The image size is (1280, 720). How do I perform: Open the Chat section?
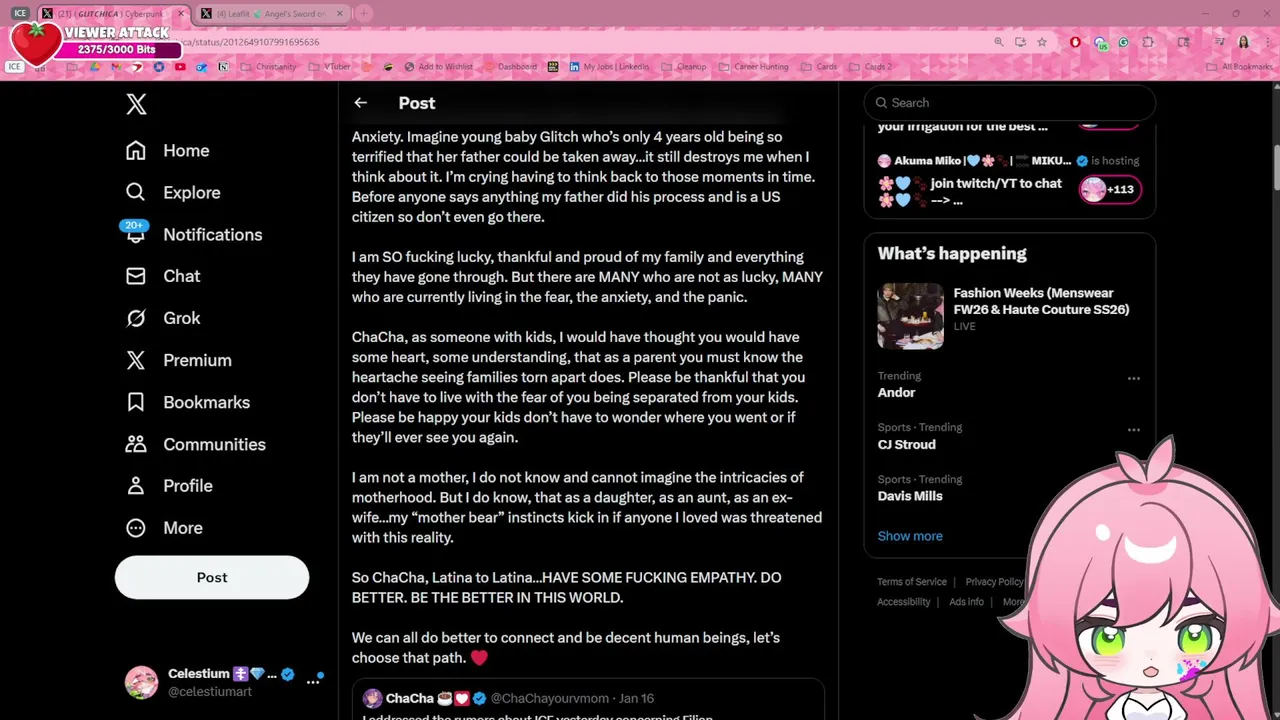click(163, 276)
